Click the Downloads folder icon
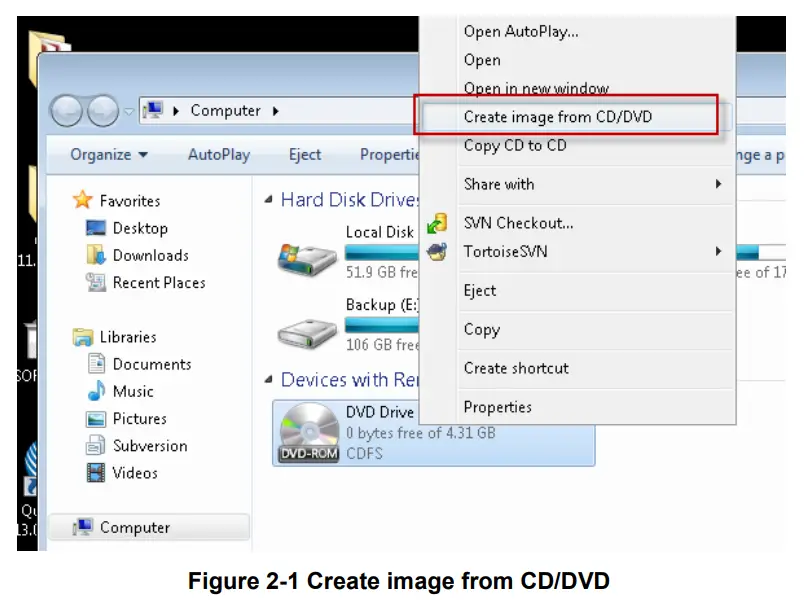 pos(96,255)
